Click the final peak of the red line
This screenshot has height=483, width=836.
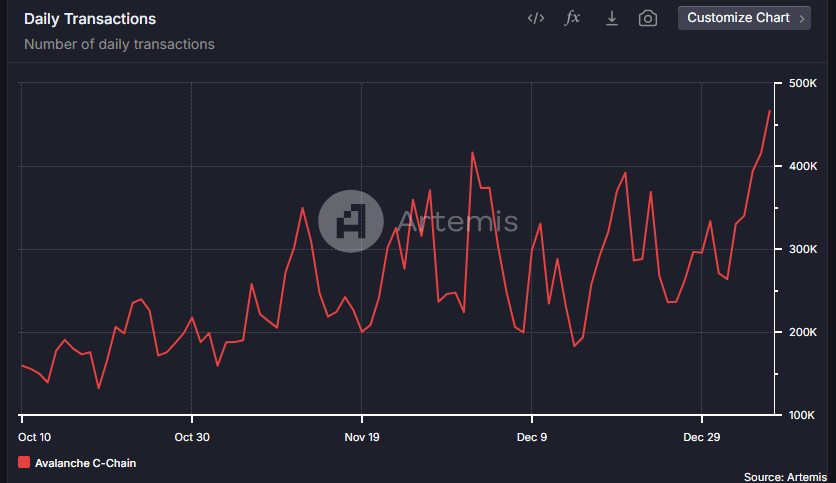tap(769, 111)
